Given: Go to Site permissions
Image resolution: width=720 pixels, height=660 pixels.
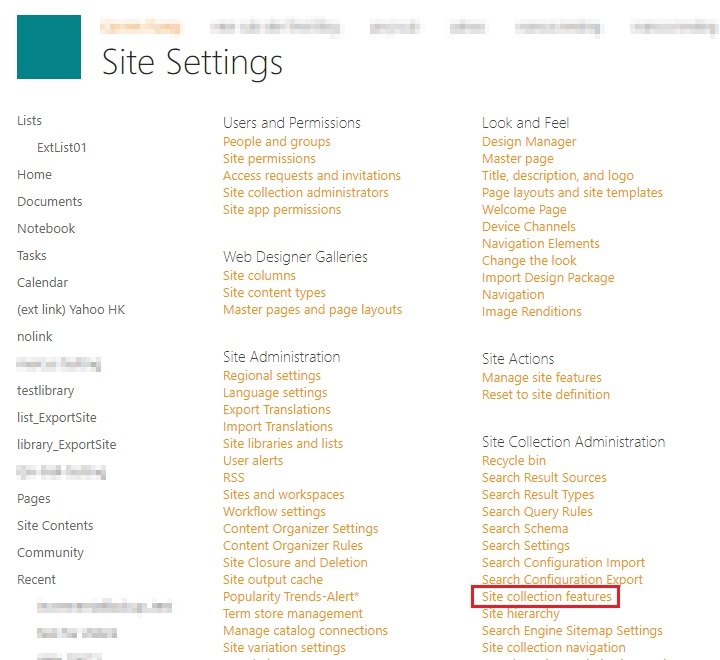Looking at the screenshot, I should pos(269,159).
